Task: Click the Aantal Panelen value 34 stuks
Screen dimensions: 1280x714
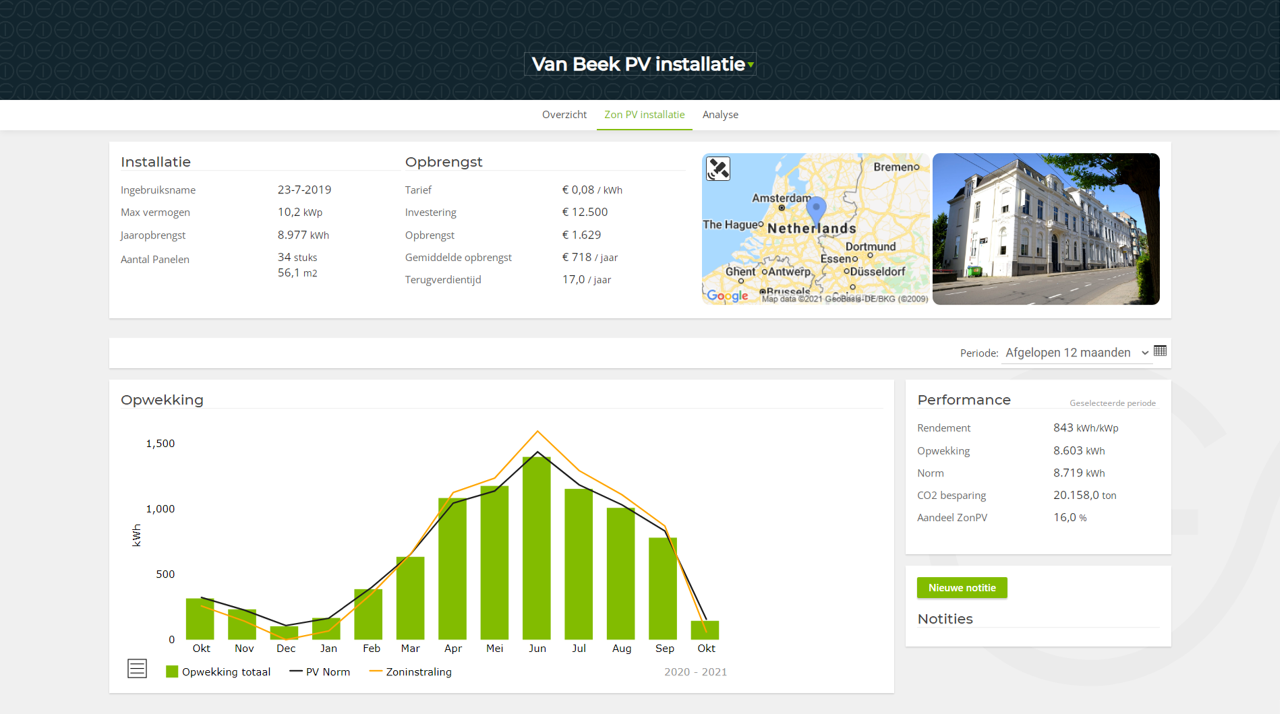Action: pos(298,257)
